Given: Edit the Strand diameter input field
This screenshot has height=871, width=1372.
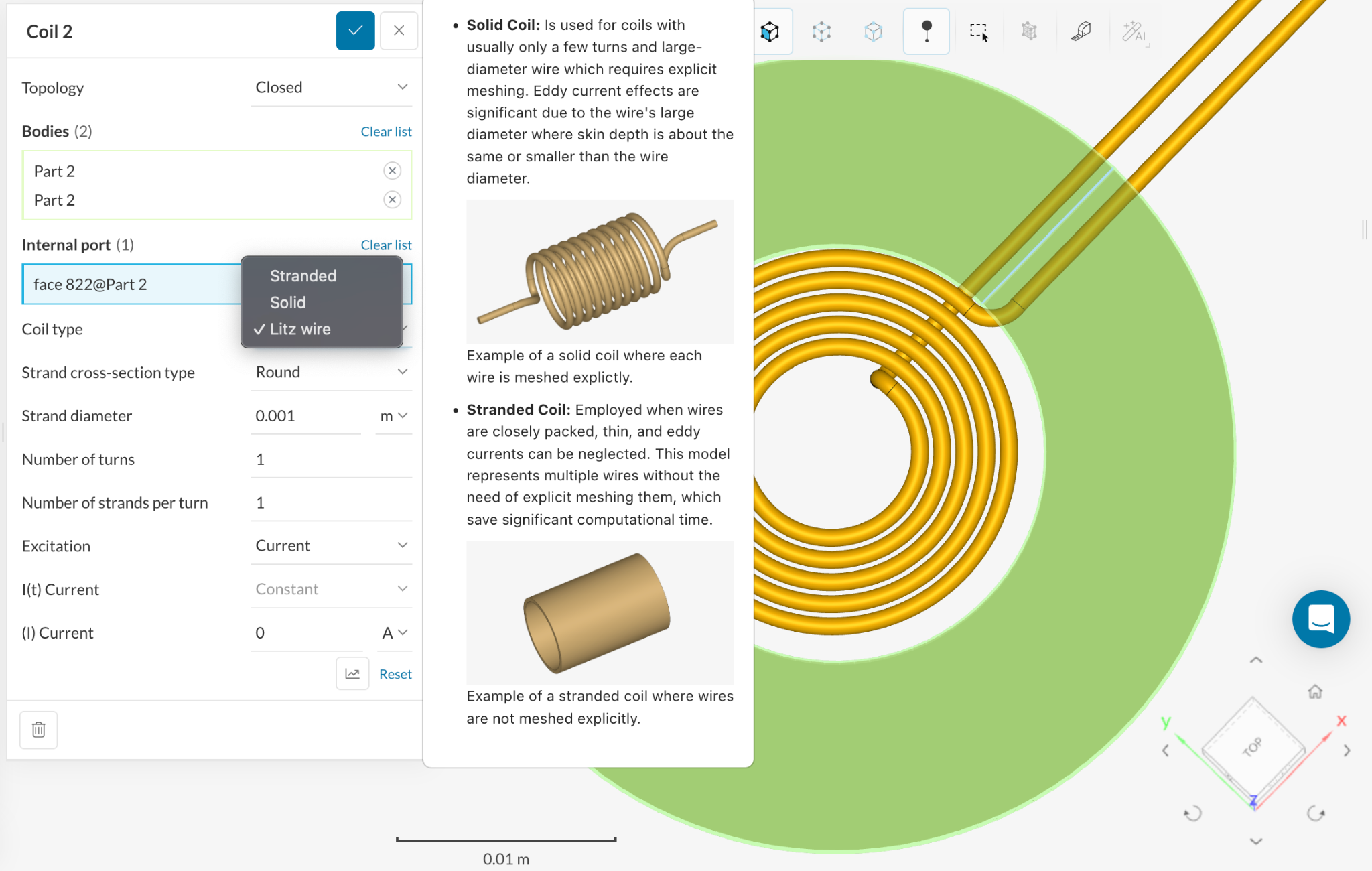Looking at the screenshot, I should (305, 415).
